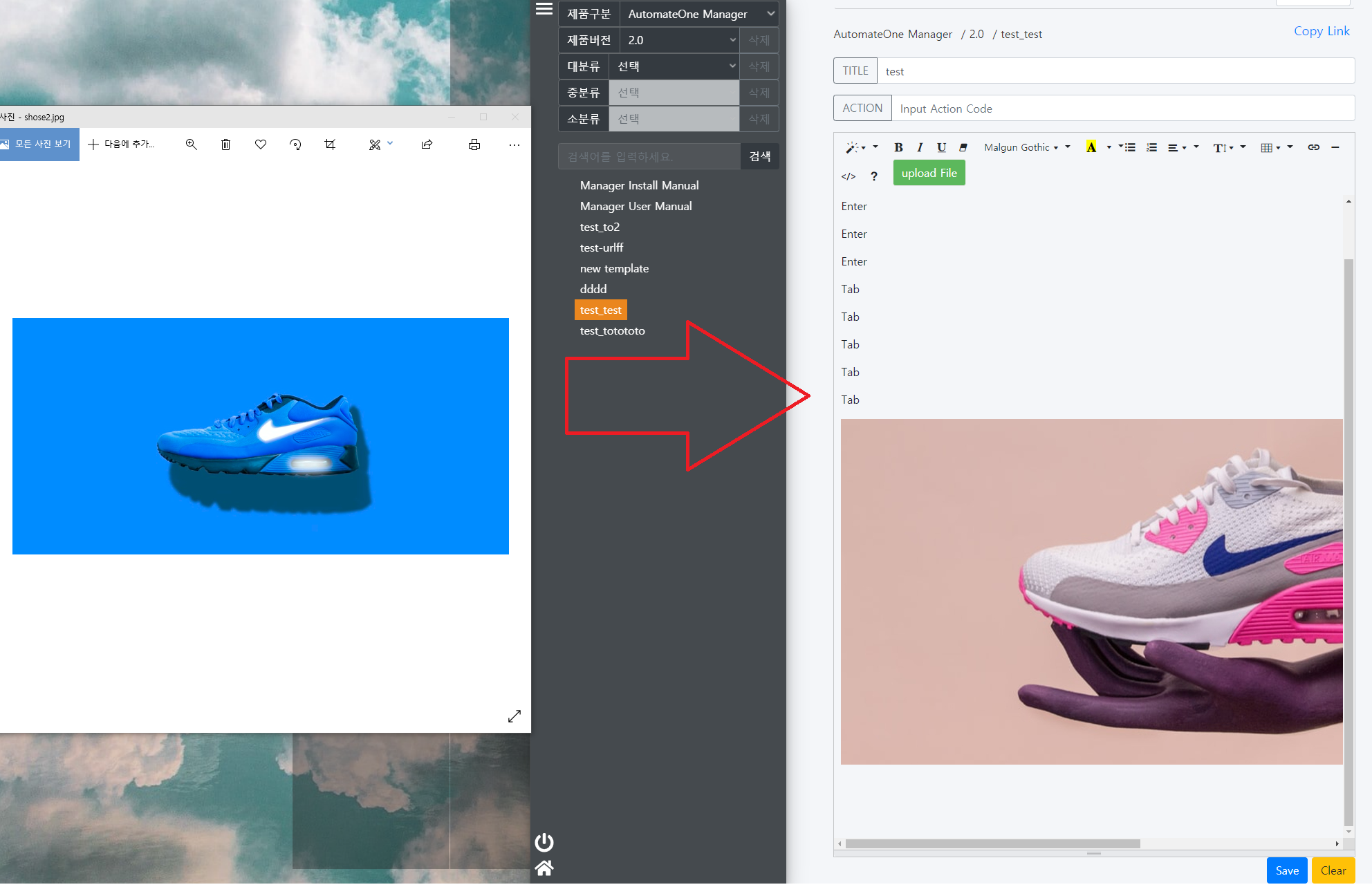The height and width of the screenshot is (887, 1372).
Task: Click the crop icon in the photo viewer
Action: pos(330,144)
